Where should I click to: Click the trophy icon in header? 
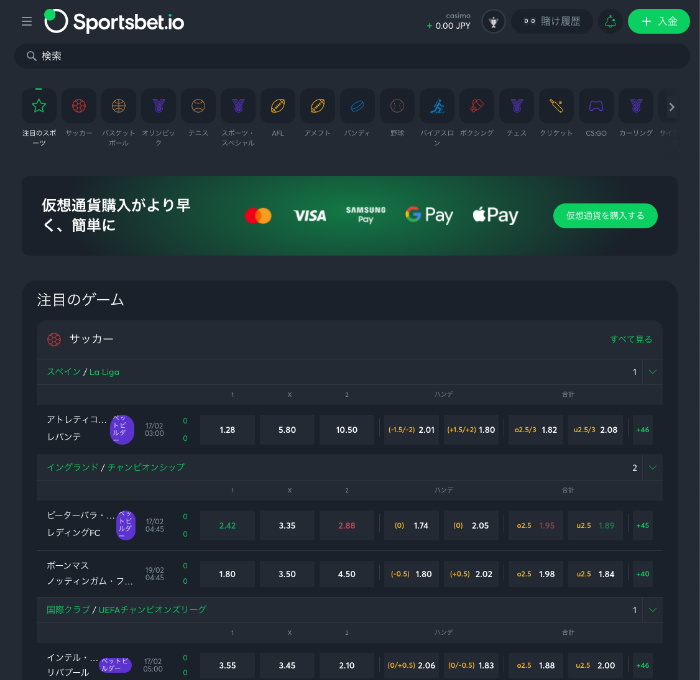tap(493, 22)
